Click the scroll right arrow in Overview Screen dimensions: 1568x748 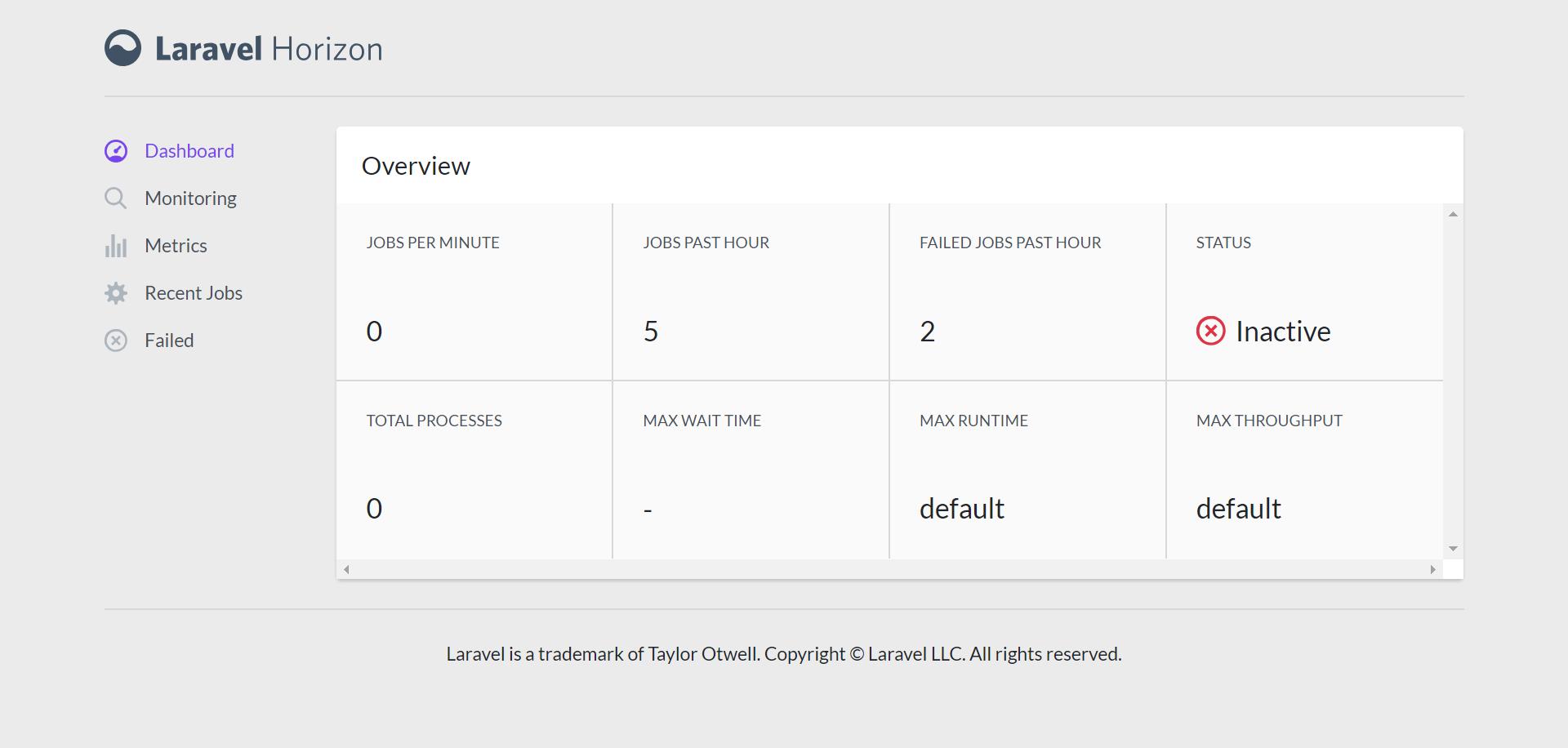[x=1432, y=569]
